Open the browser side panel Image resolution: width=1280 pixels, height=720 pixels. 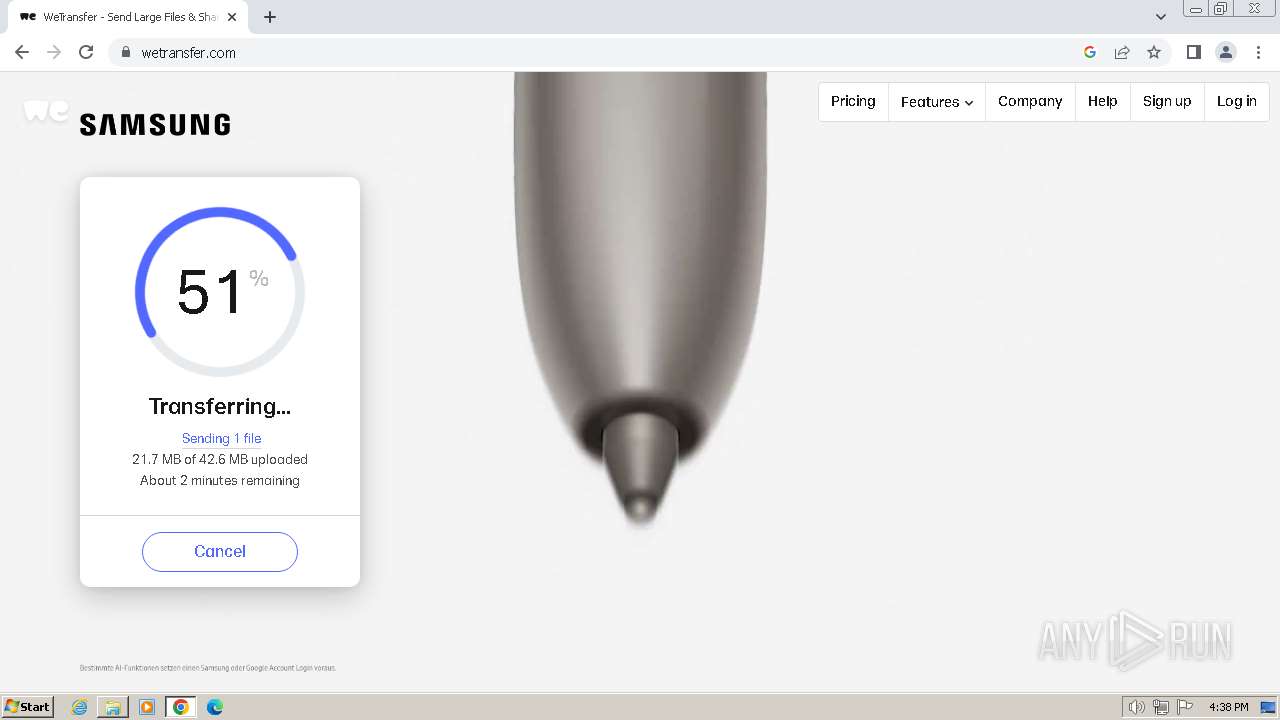(x=1194, y=52)
